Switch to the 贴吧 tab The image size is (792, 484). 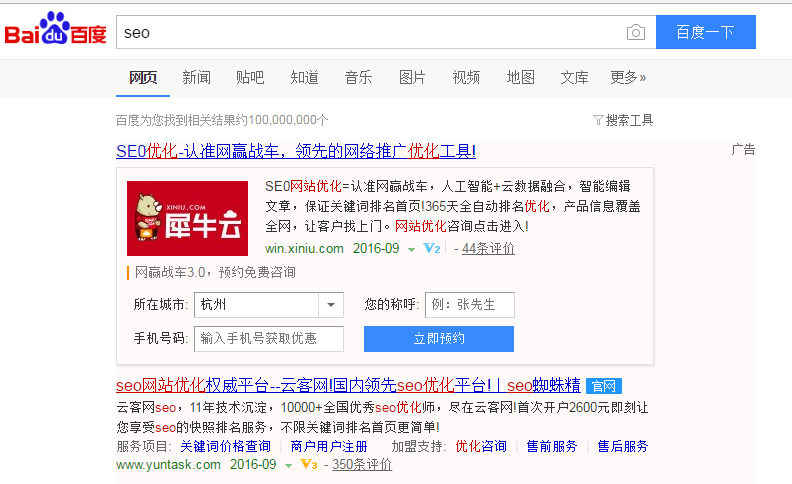coord(250,77)
